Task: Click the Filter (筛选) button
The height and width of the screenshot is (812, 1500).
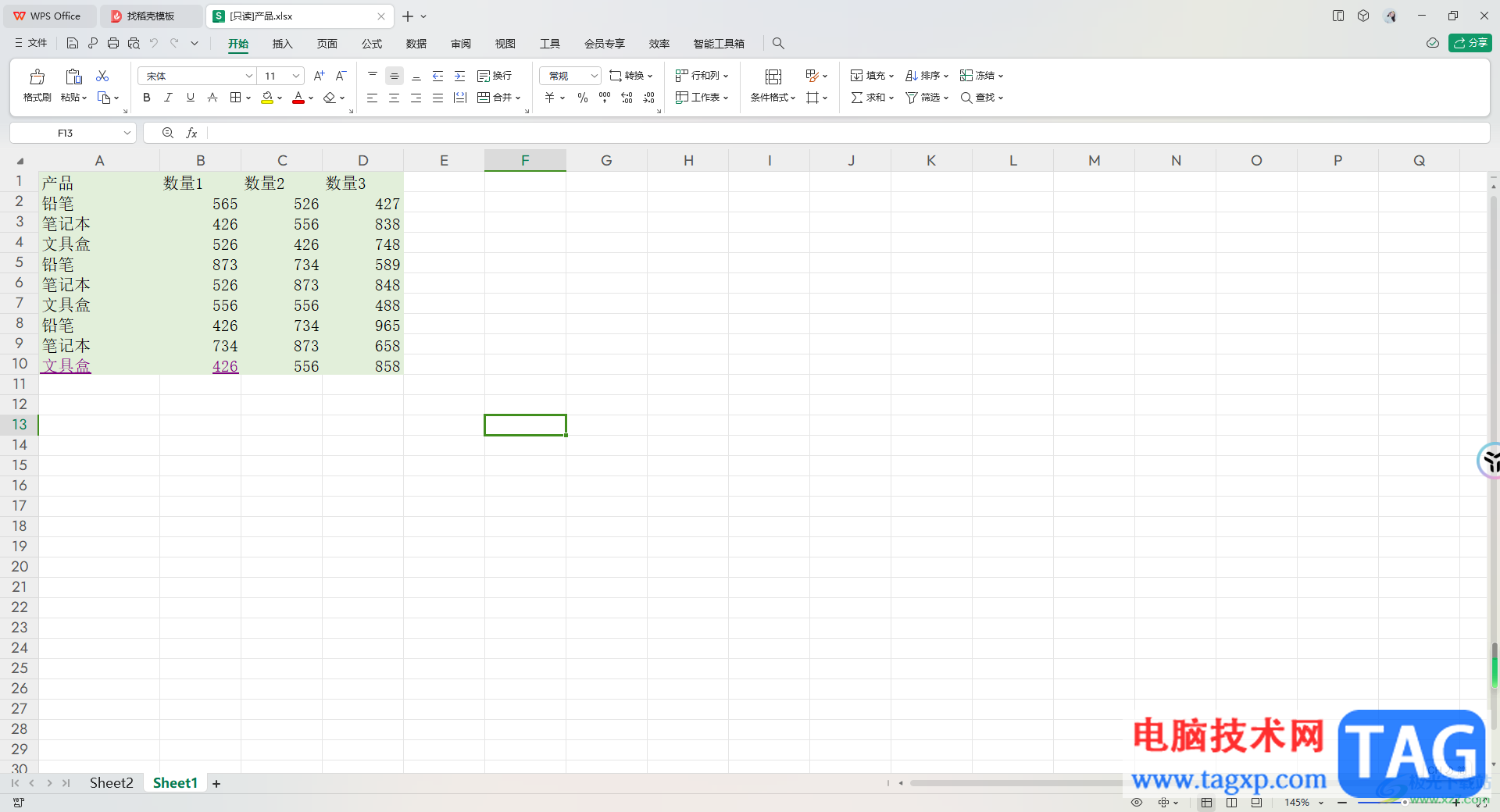Action: [x=927, y=98]
